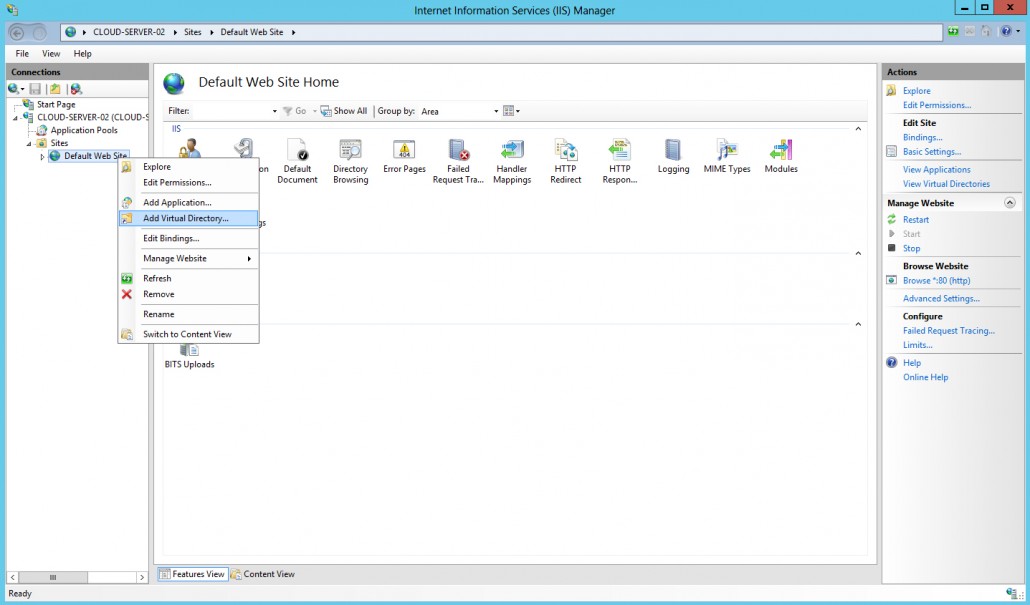Switch to the Content View tab
The height and width of the screenshot is (605, 1030).
pos(263,574)
